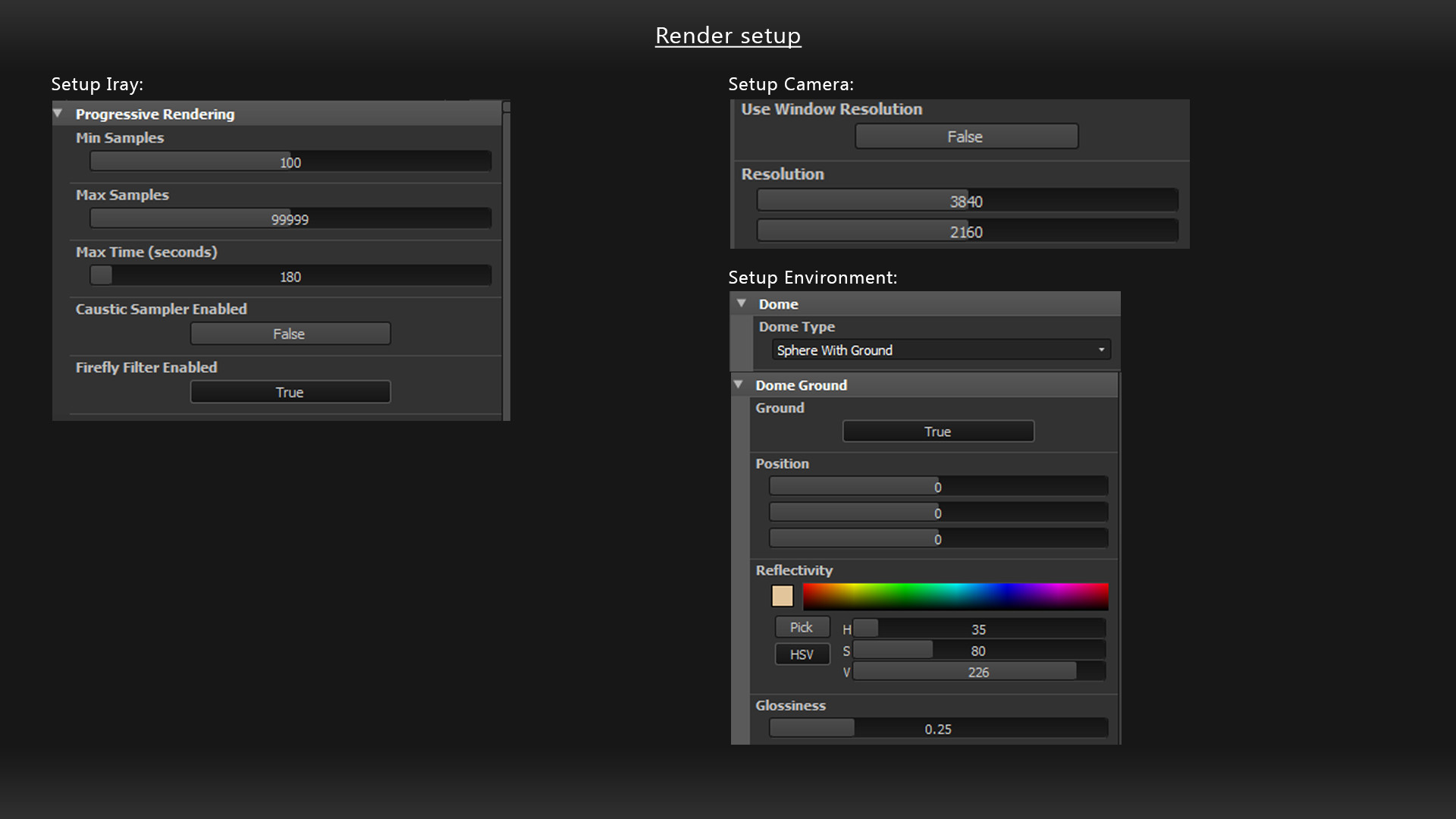Click the first Position slider

coord(939,486)
